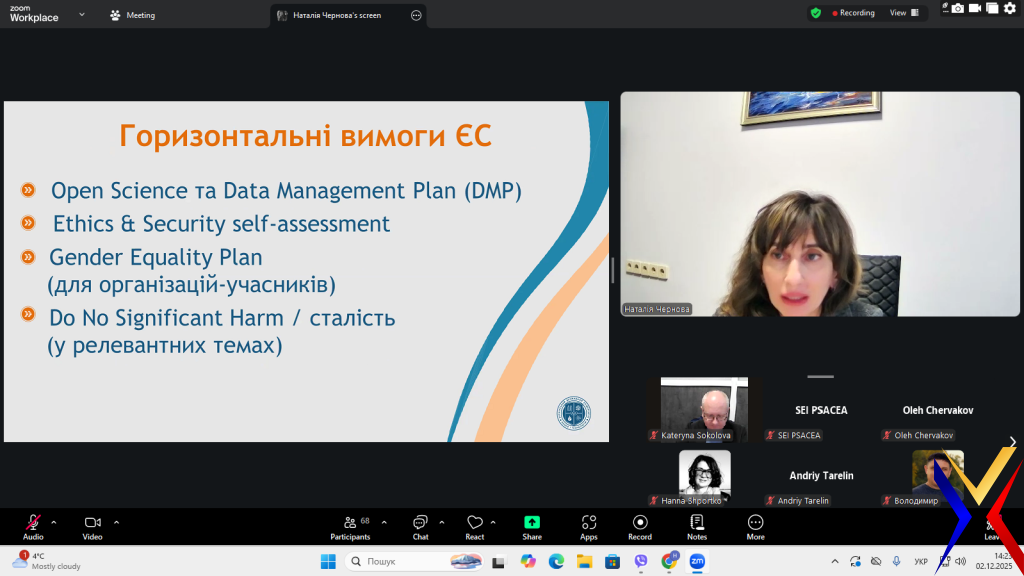Expand the Zoom Workplace dropdown chevron
Image resolution: width=1024 pixels, height=576 pixels.
pos(82,15)
